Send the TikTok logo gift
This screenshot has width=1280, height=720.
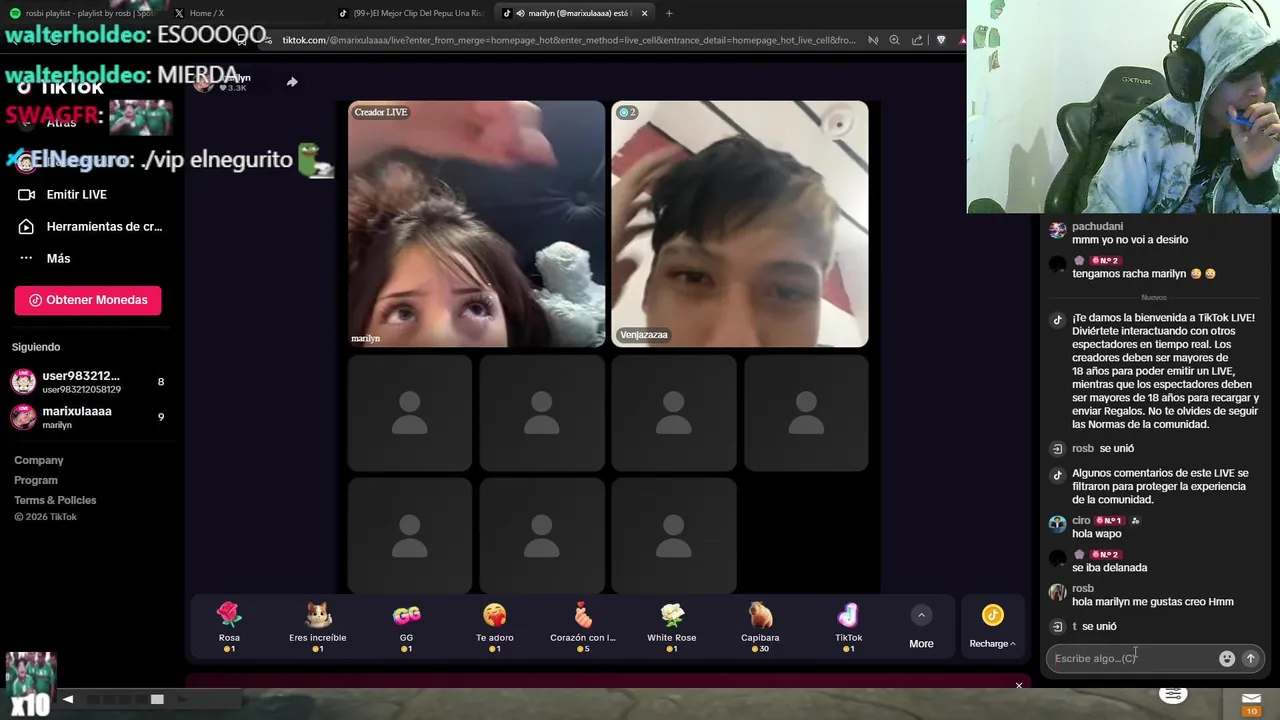[848, 628]
